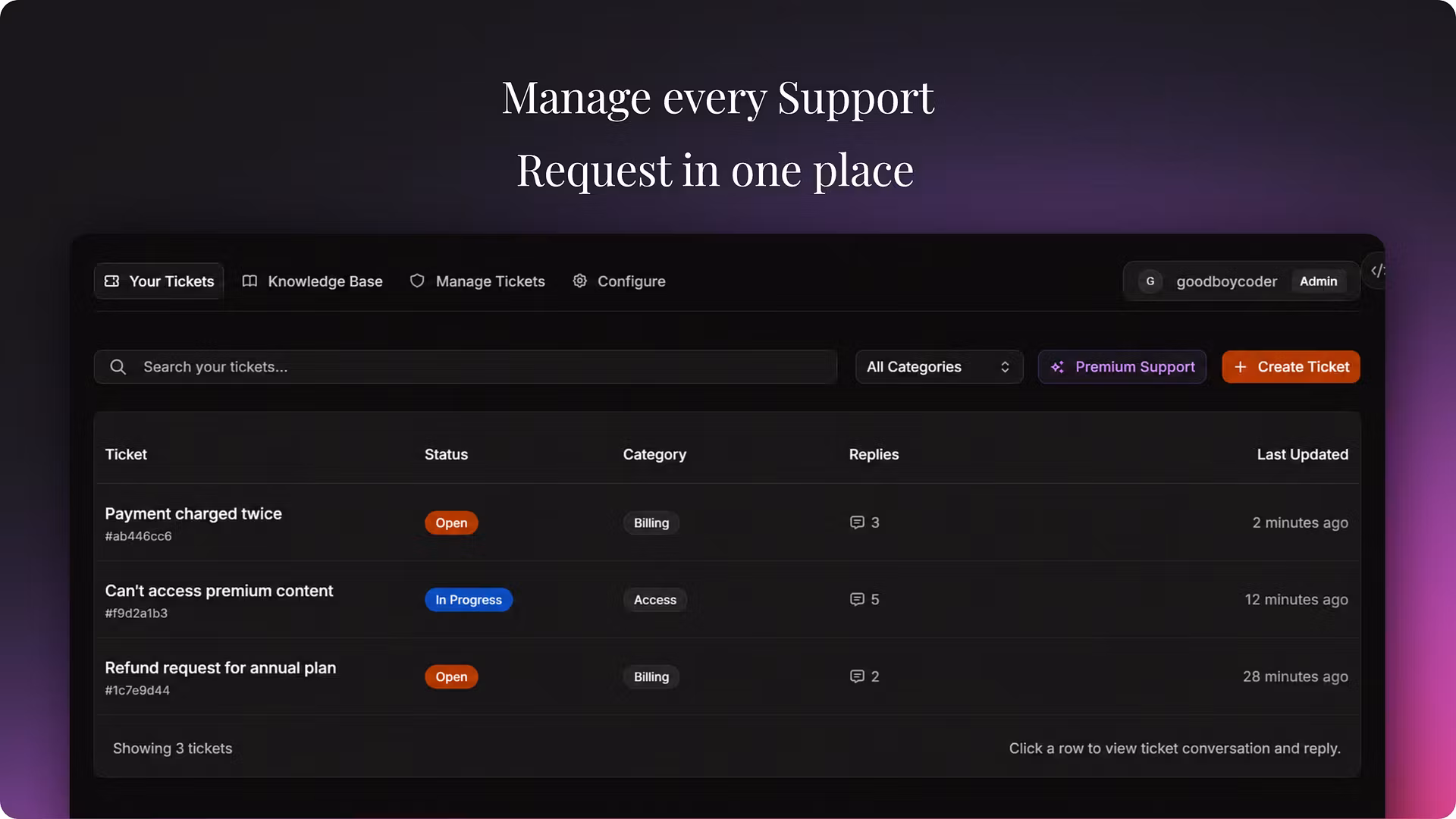1456x819 pixels.
Task: Click the sparkle icon in Premium Support
Action: 1057,367
